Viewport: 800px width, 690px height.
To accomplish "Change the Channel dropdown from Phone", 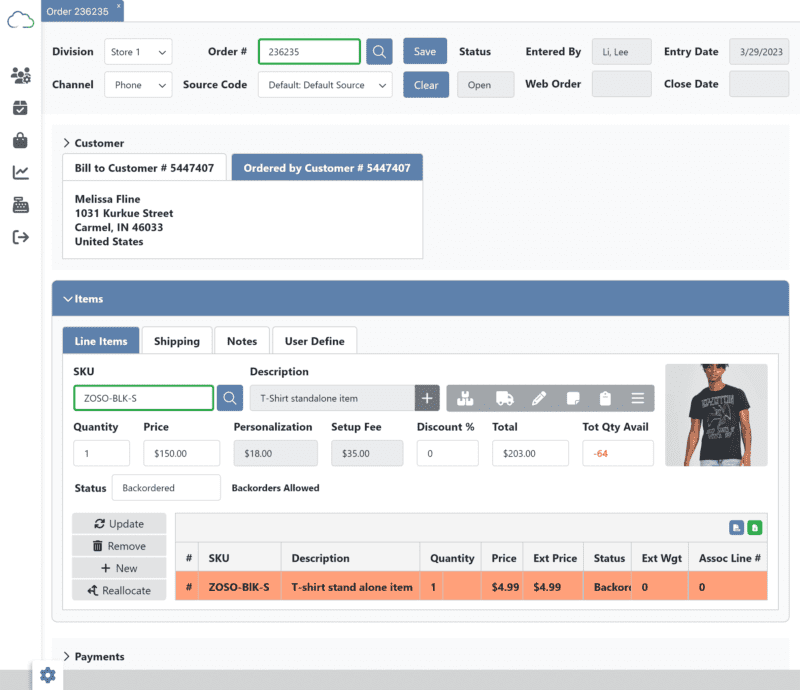I will point(138,84).
